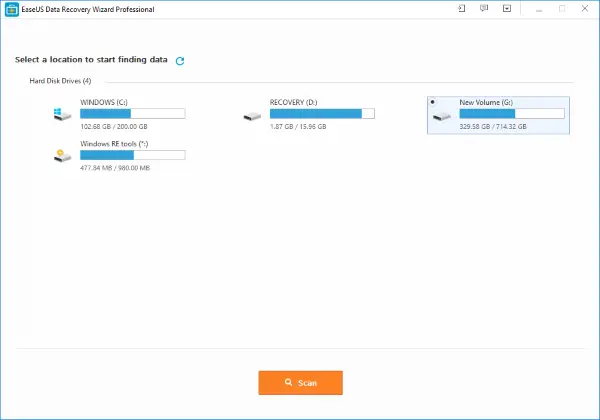Viewport: 600px width, 420px height.
Task: Click the New Volume (G:) label
Action: 486,102
